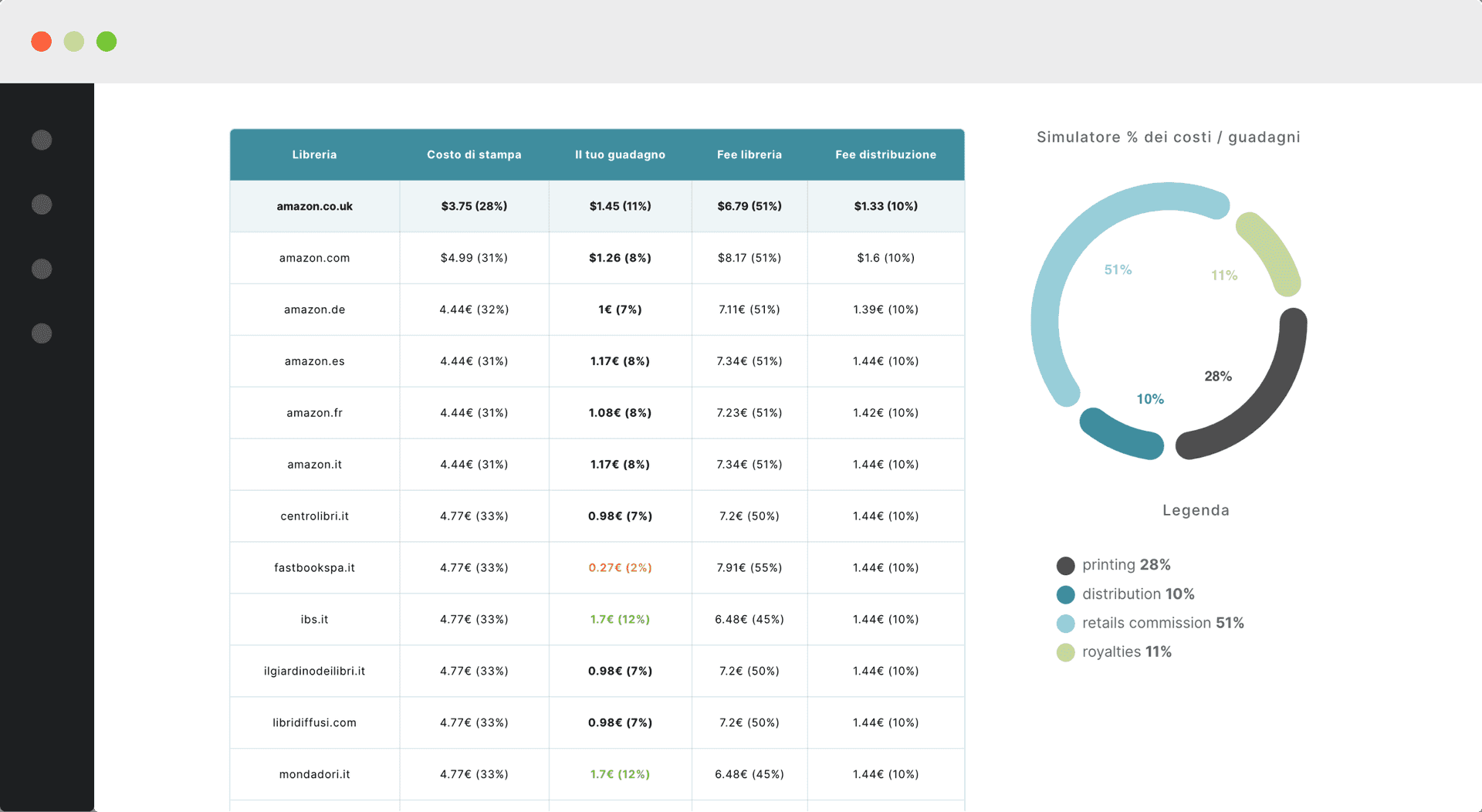Select the fastbookspa.it row
Image resolution: width=1482 pixels, height=812 pixels.
[x=597, y=568]
